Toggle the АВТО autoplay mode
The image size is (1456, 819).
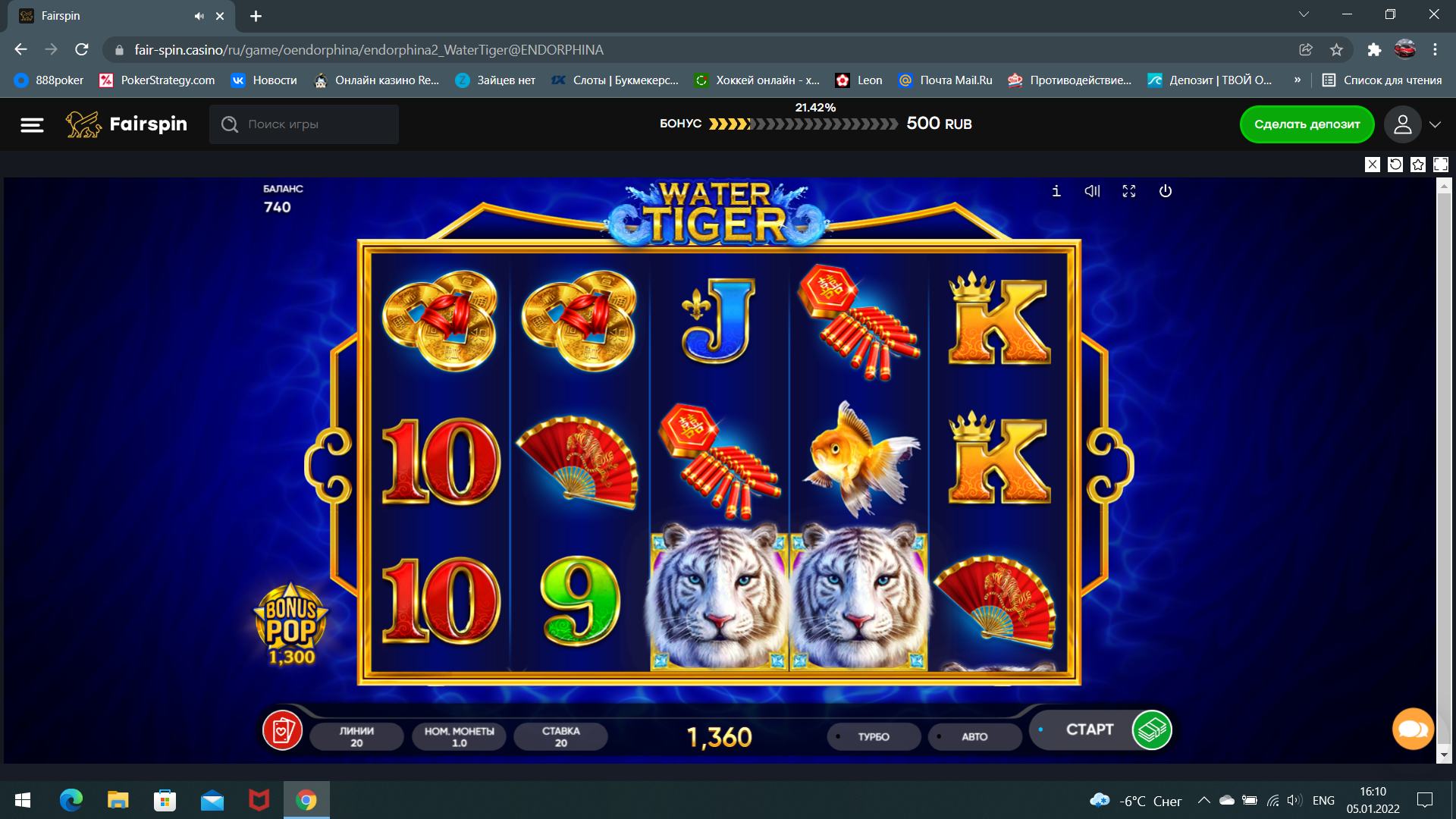click(974, 736)
